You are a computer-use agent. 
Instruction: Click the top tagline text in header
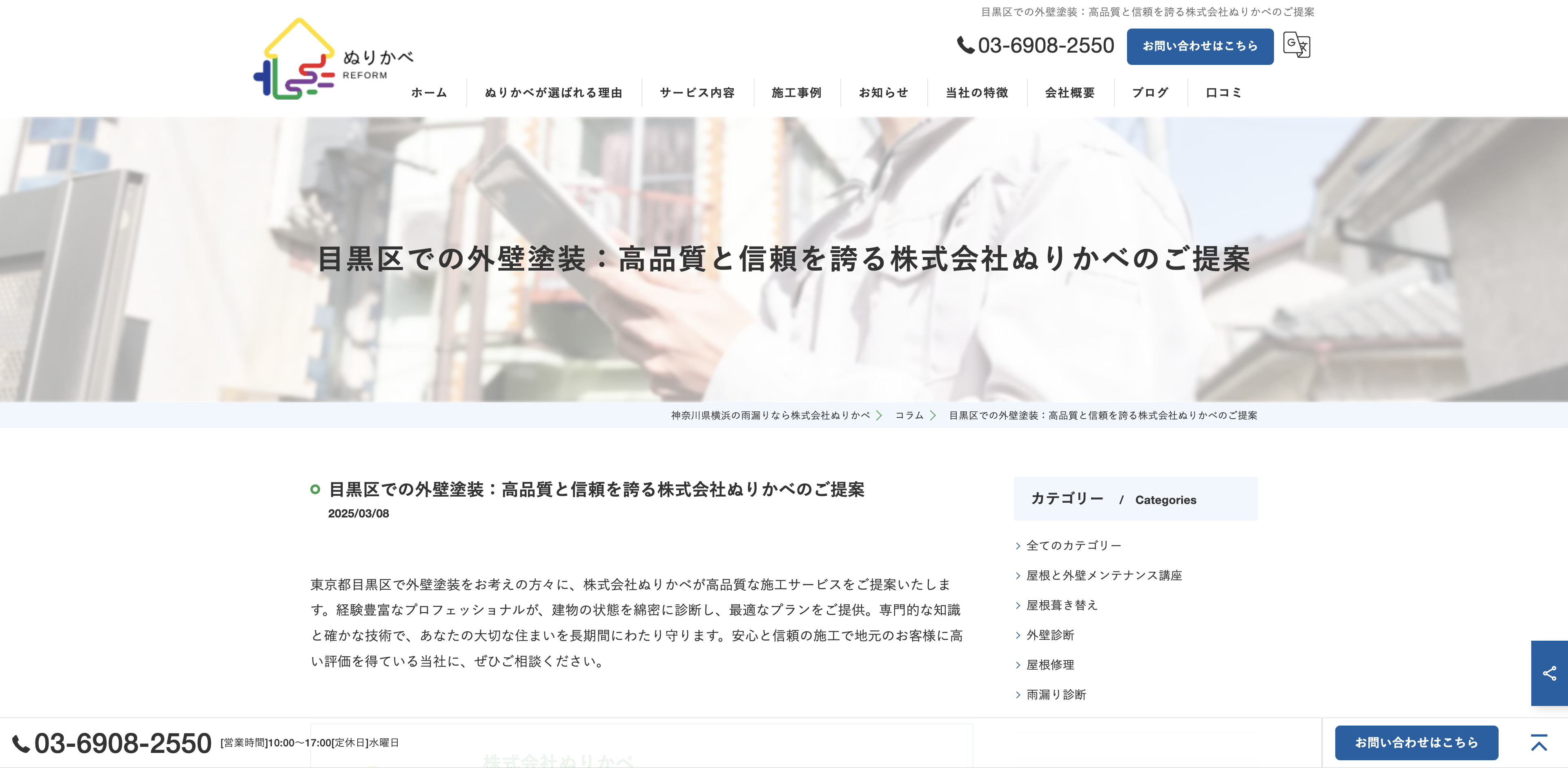[x=1147, y=11]
